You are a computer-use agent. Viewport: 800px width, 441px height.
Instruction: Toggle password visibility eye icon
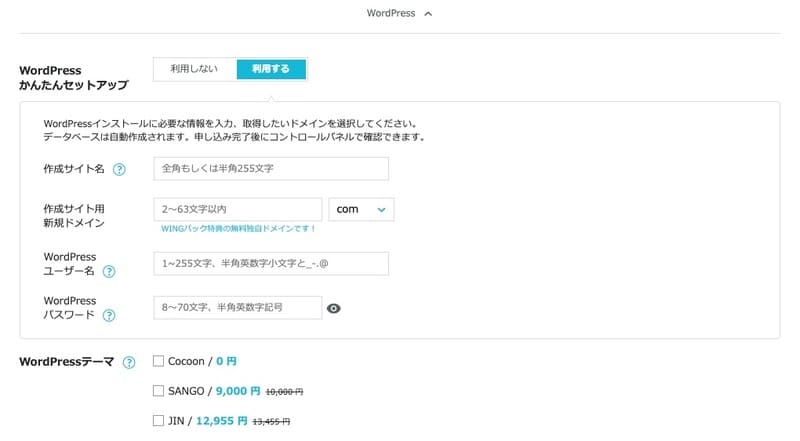point(334,308)
